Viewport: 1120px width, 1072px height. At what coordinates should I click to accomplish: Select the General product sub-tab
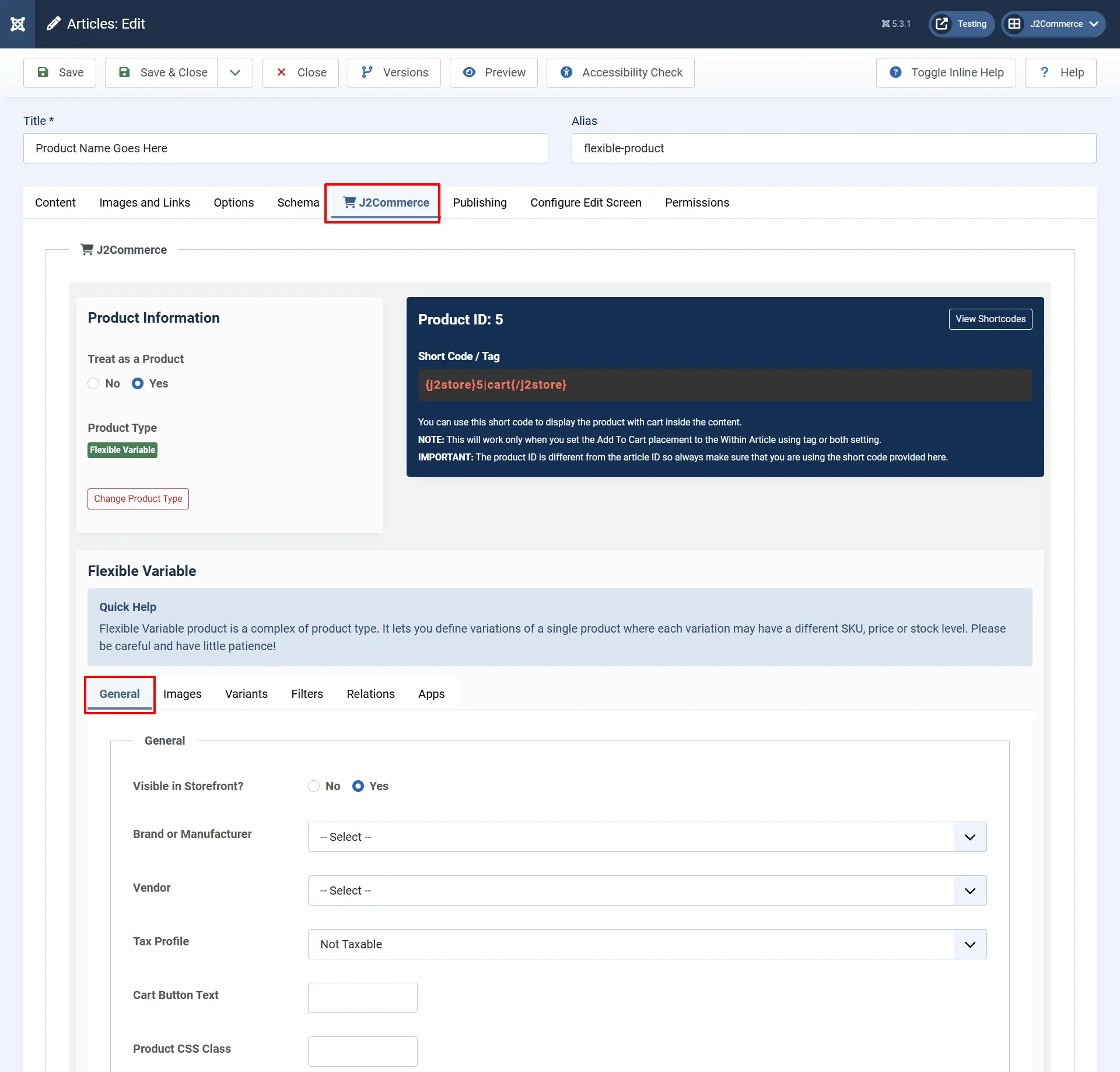pyautogui.click(x=120, y=694)
